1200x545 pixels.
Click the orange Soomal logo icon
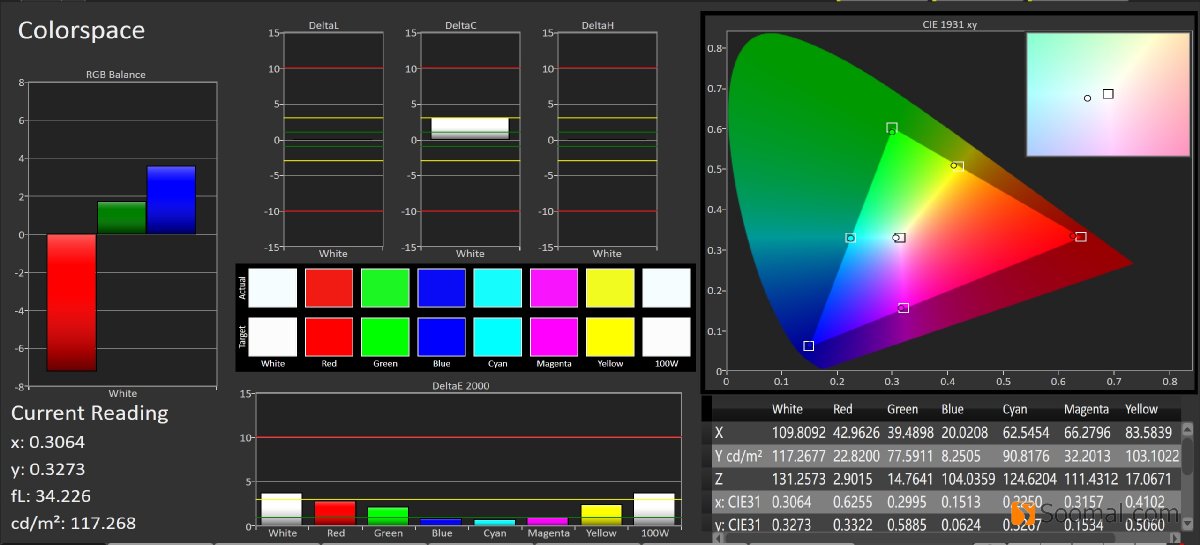click(1023, 514)
